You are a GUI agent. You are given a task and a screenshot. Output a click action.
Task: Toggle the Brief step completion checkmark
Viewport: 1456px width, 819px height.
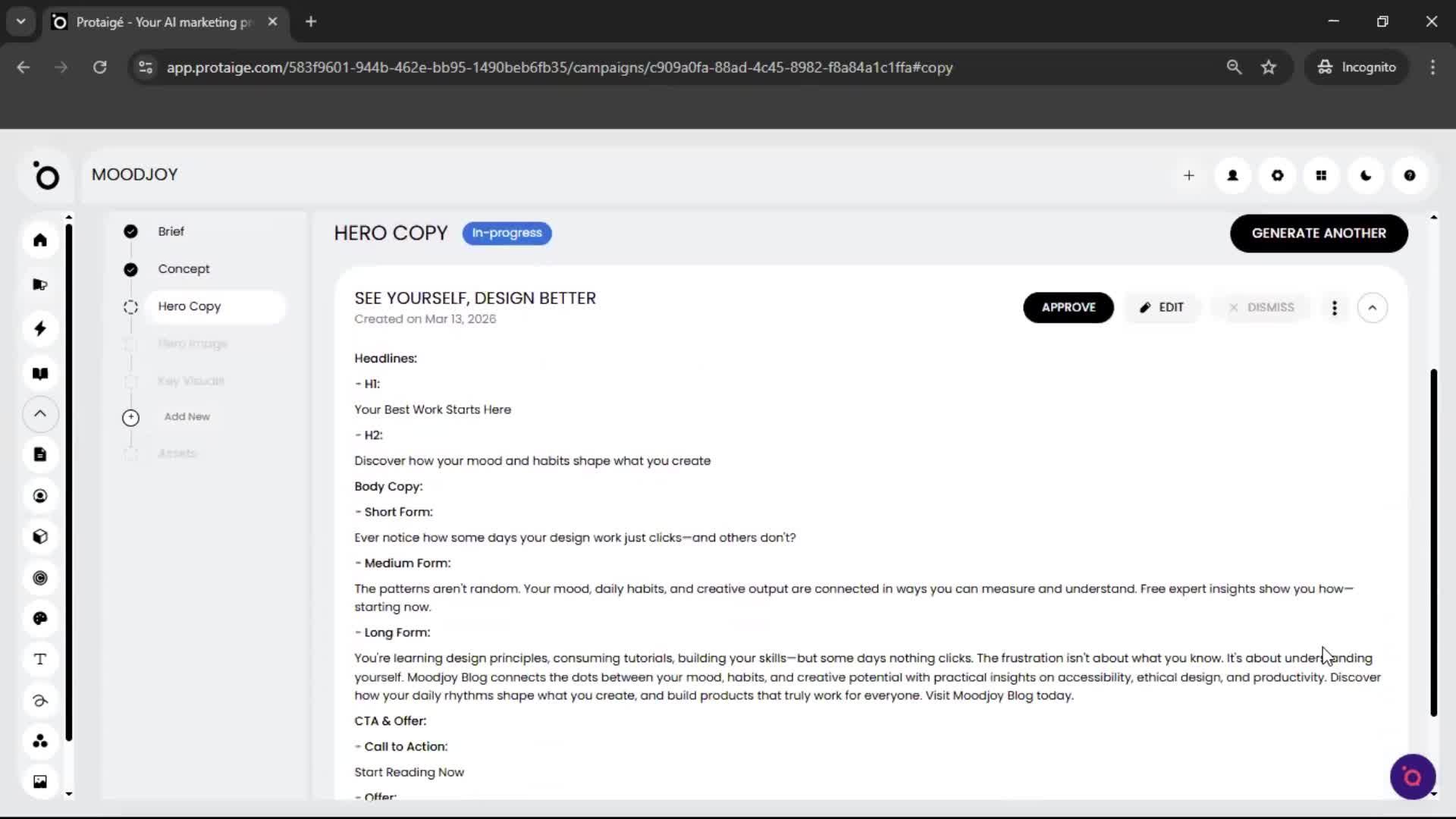tap(130, 231)
